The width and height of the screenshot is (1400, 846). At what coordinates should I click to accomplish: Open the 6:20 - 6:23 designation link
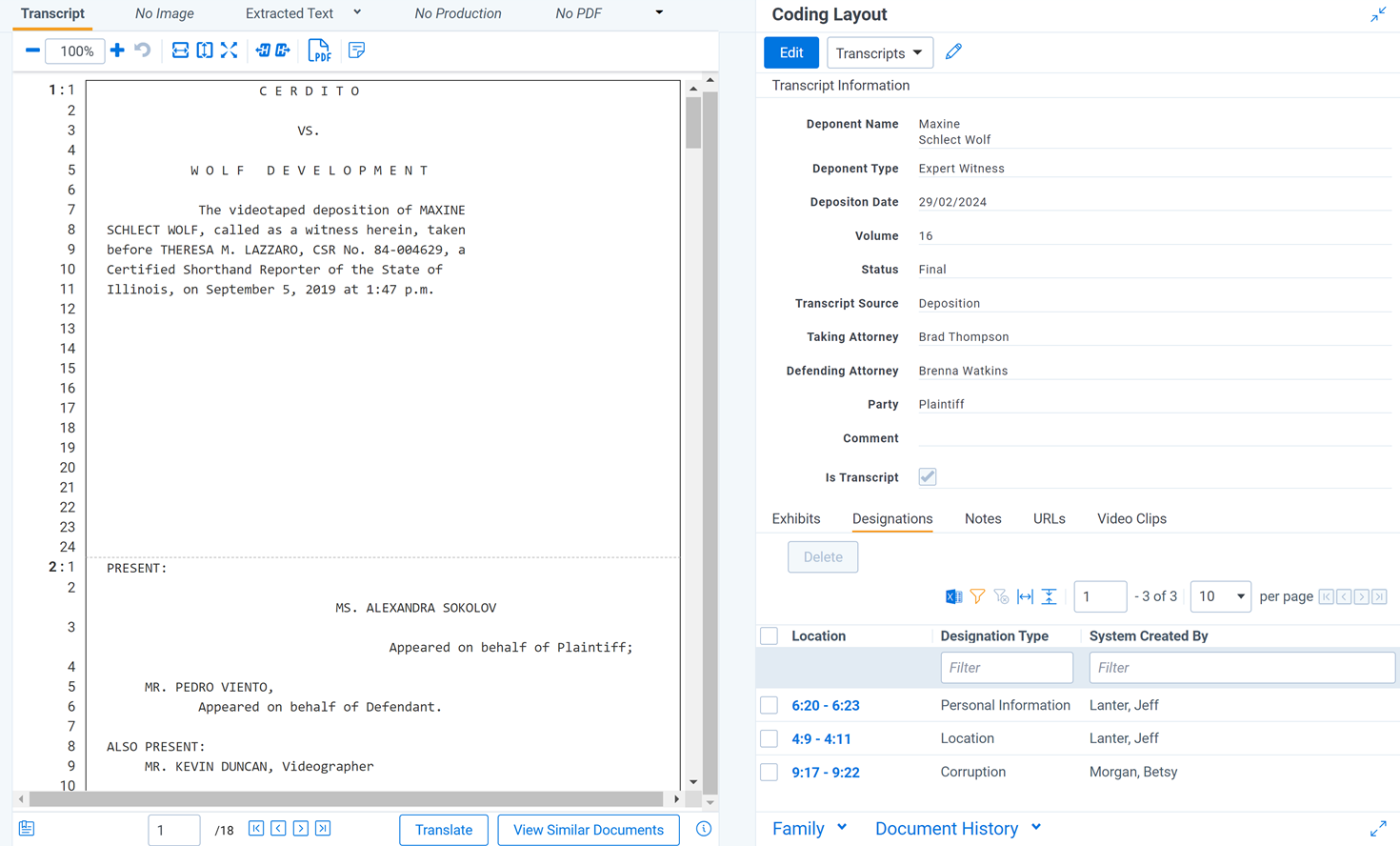pos(826,705)
